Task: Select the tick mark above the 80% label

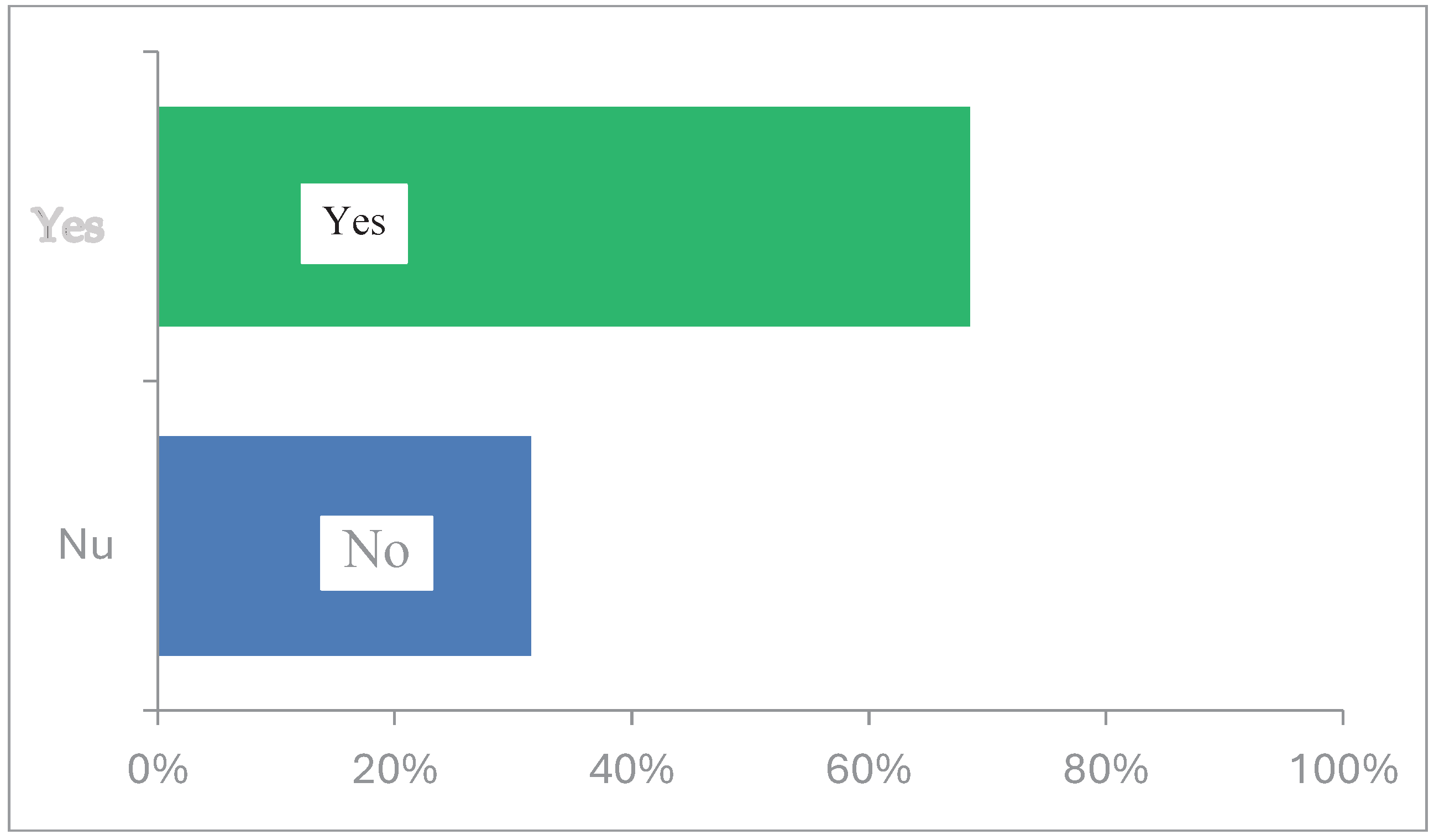Action: pyautogui.click(x=1106, y=718)
